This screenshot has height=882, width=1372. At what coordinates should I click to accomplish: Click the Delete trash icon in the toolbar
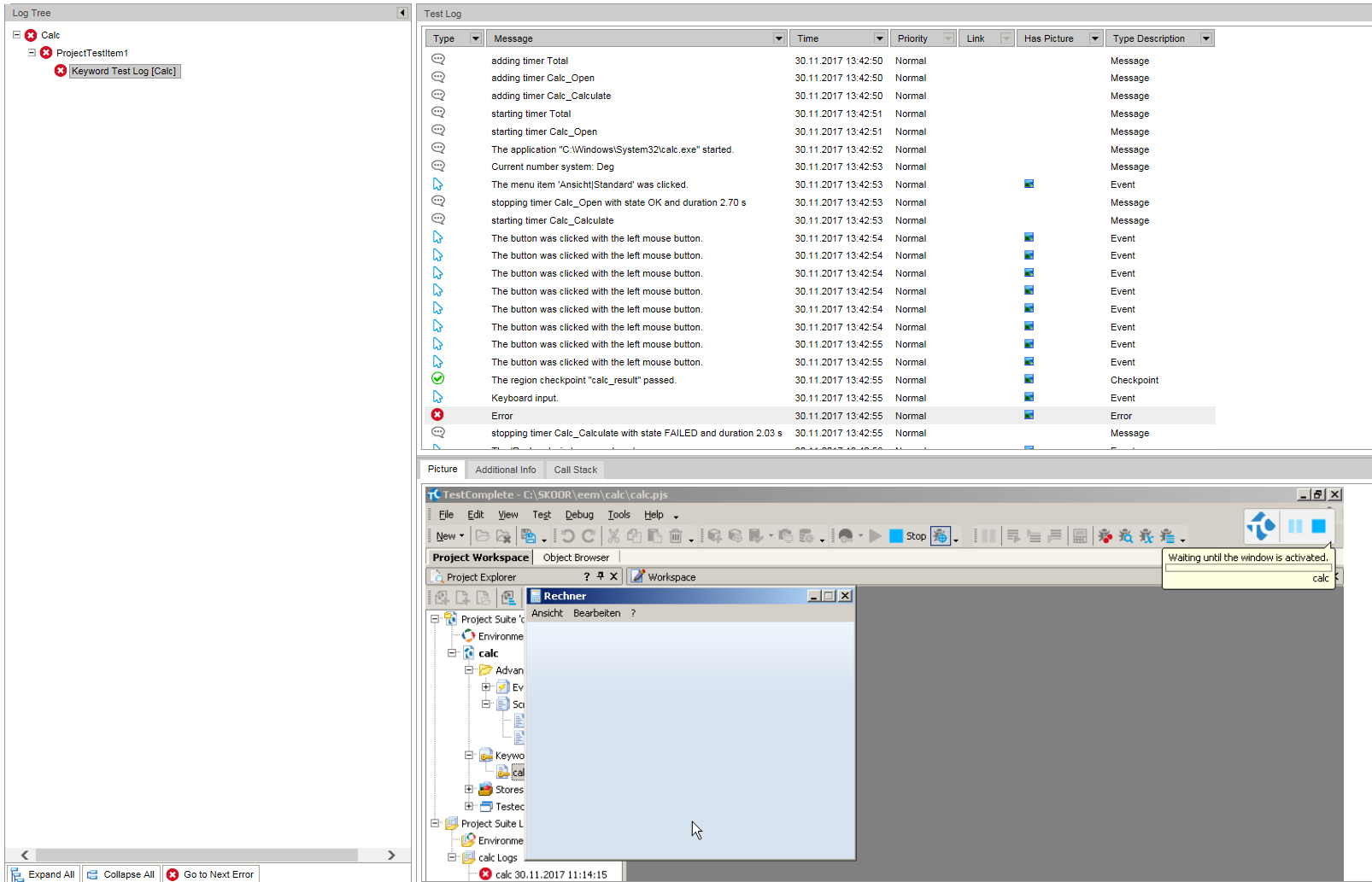(676, 536)
